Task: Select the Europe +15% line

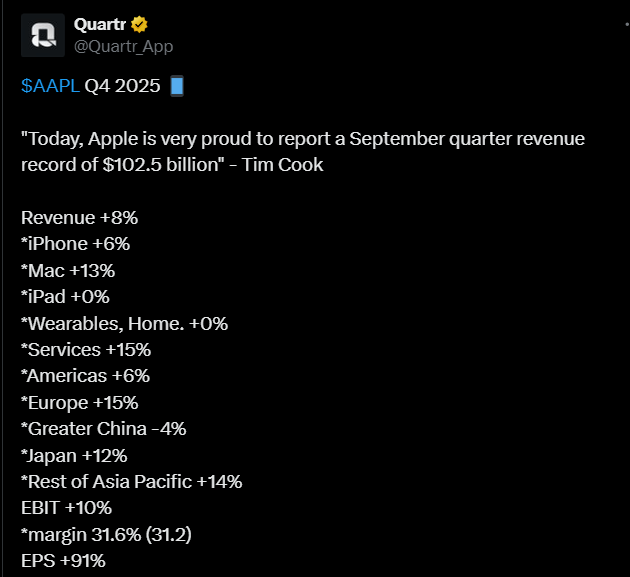Action: tap(79, 402)
